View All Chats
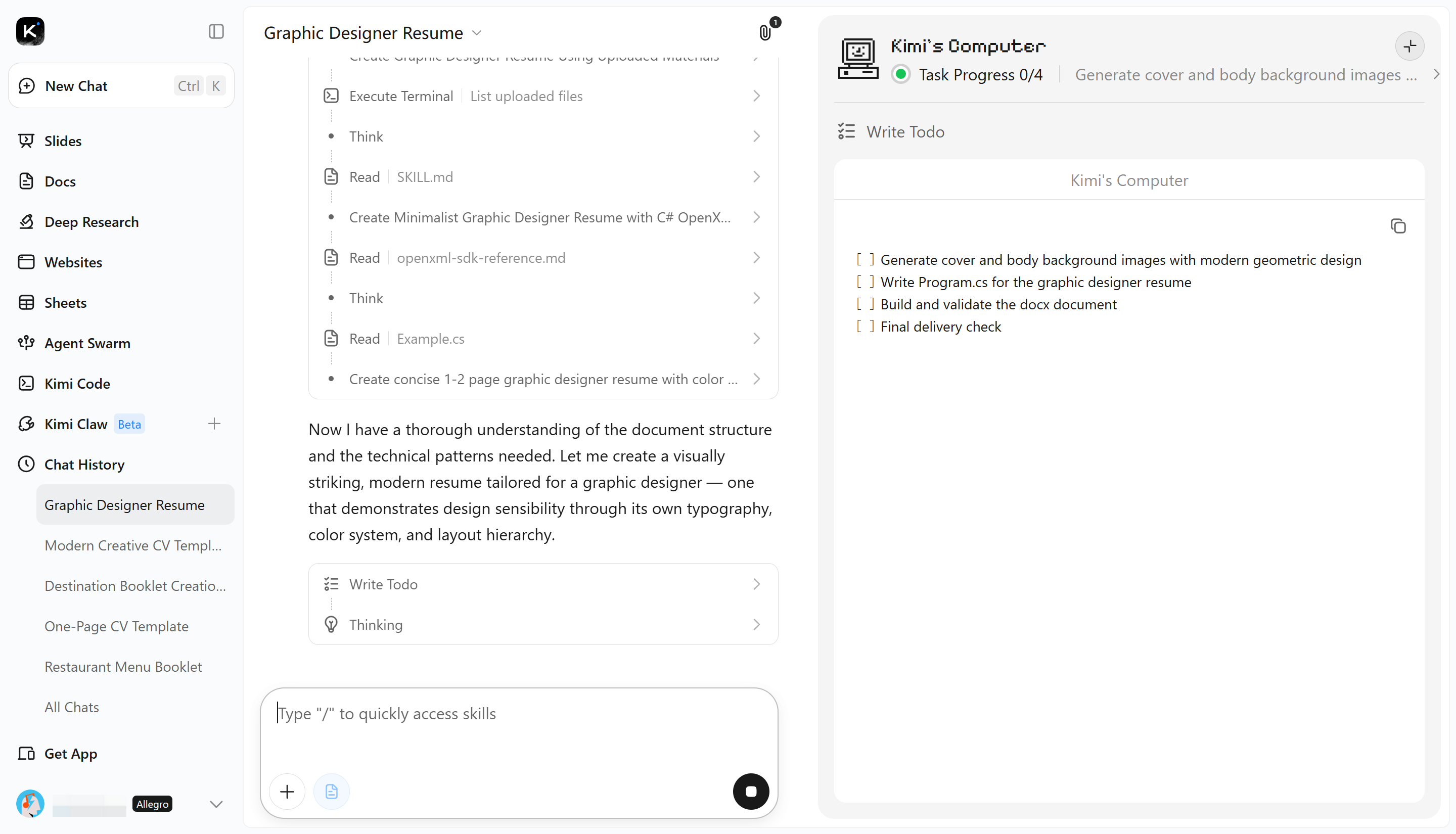 (x=135, y=707)
